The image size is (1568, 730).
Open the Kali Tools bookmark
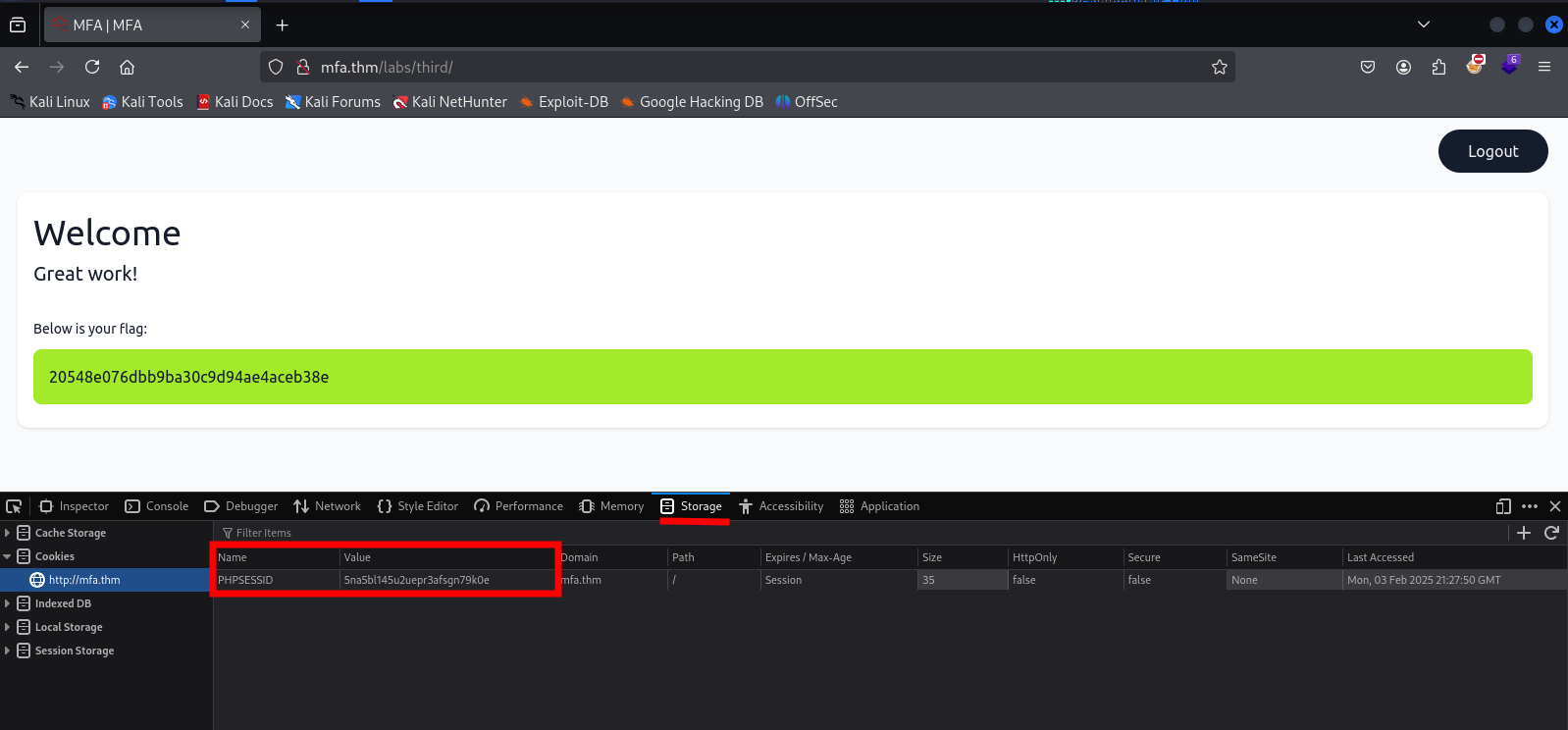(143, 102)
